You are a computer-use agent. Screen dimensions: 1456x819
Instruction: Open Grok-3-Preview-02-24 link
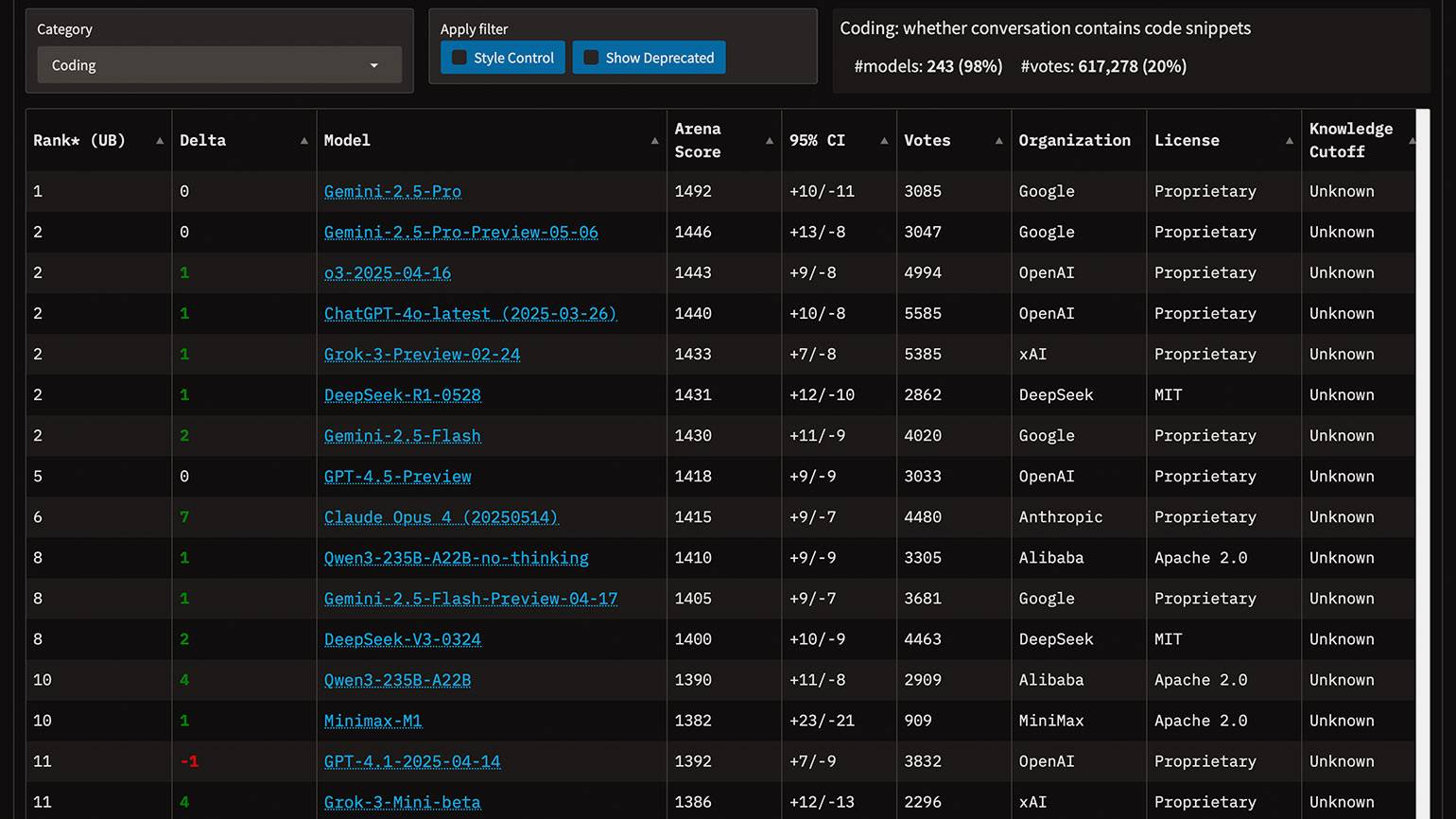point(422,354)
